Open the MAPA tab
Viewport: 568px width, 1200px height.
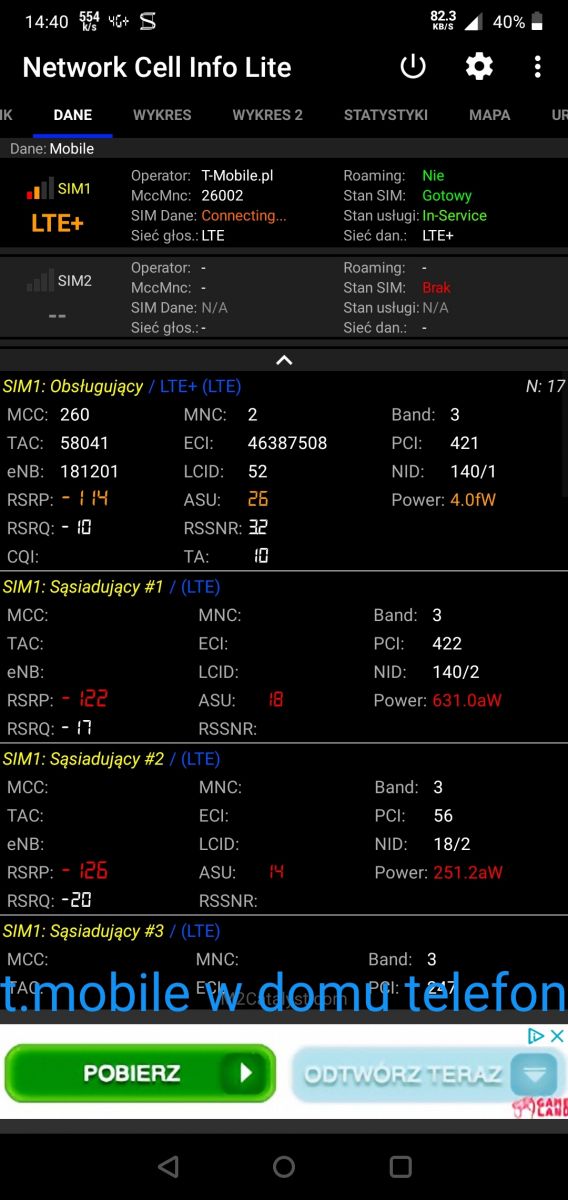490,115
